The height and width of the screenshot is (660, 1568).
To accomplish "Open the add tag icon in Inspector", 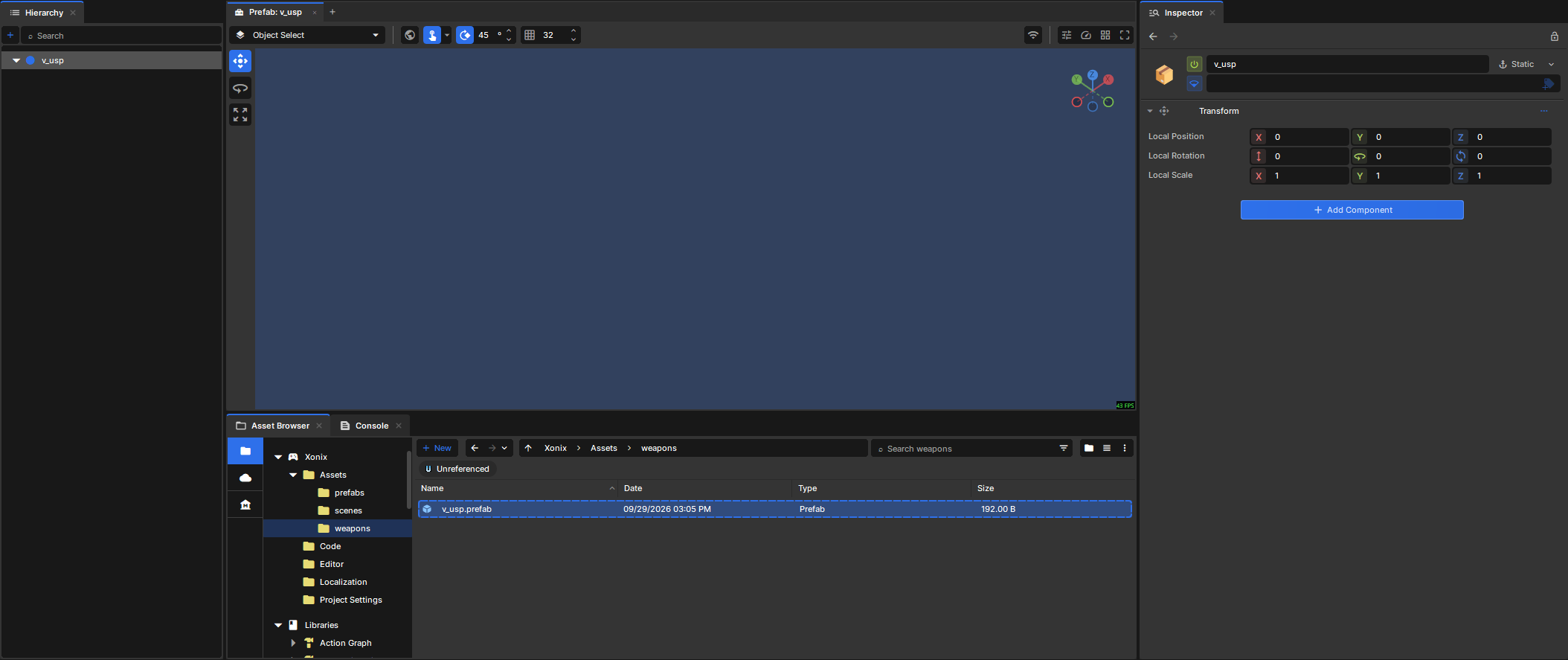I will pyautogui.click(x=1548, y=84).
